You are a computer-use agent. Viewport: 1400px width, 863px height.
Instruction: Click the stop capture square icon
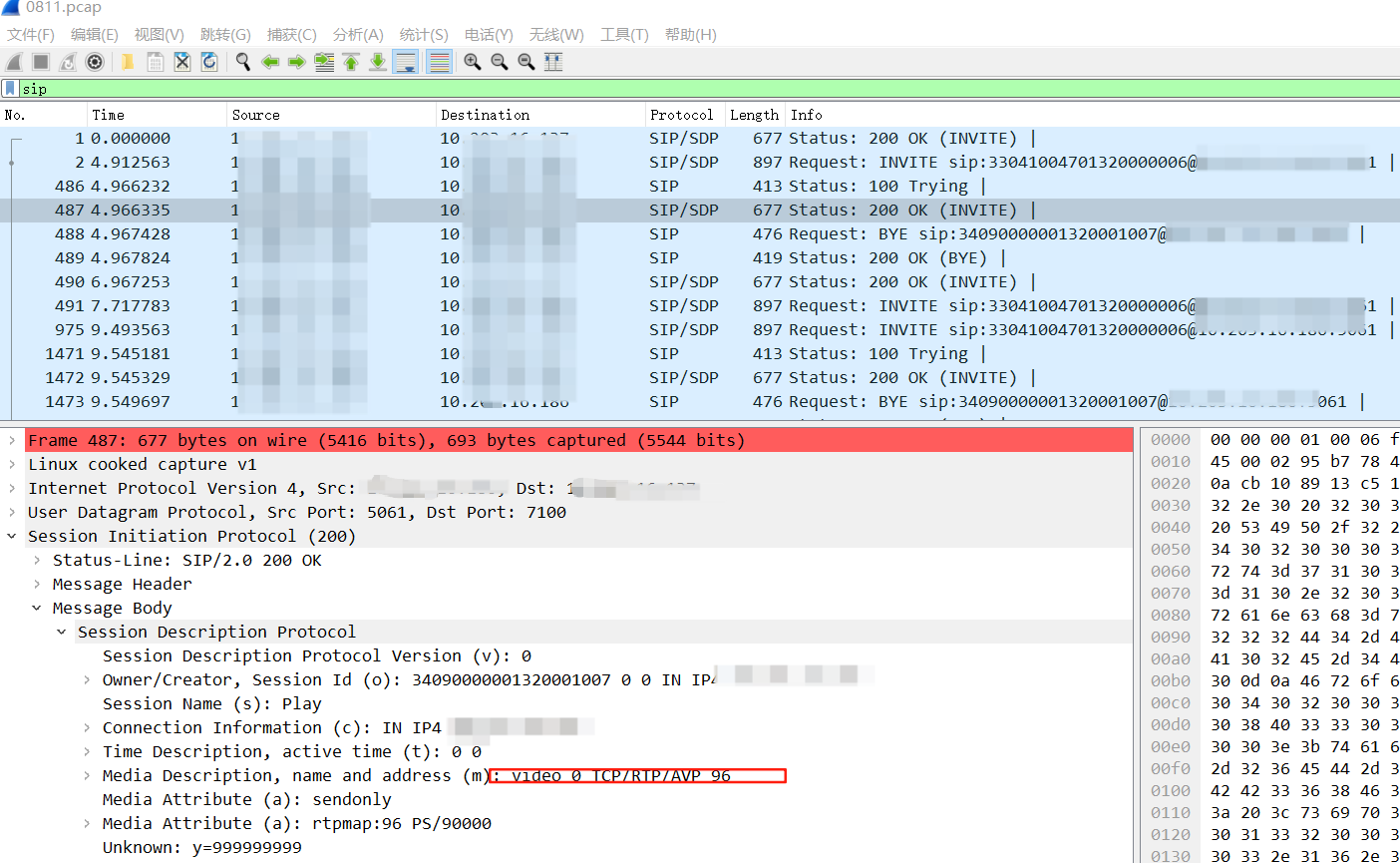[41, 62]
